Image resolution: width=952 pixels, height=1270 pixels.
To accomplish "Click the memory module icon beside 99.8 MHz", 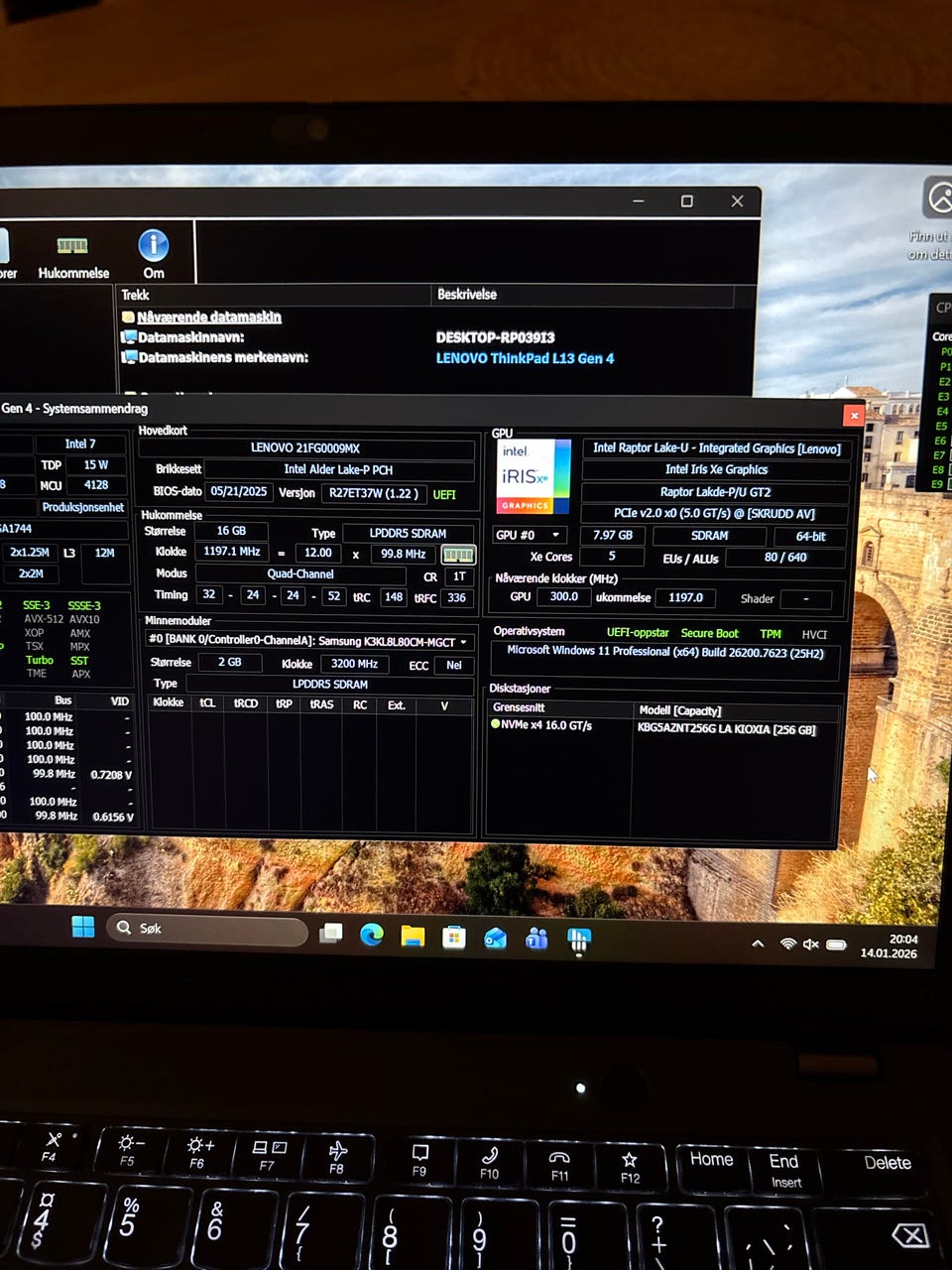I will click(x=457, y=555).
